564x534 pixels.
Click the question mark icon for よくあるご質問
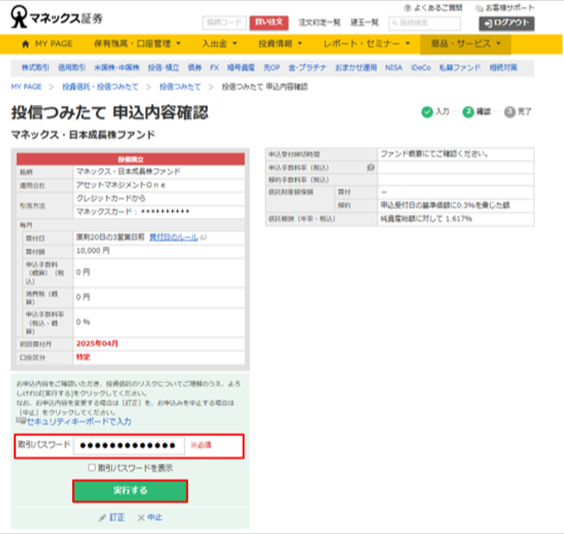(408, 8)
